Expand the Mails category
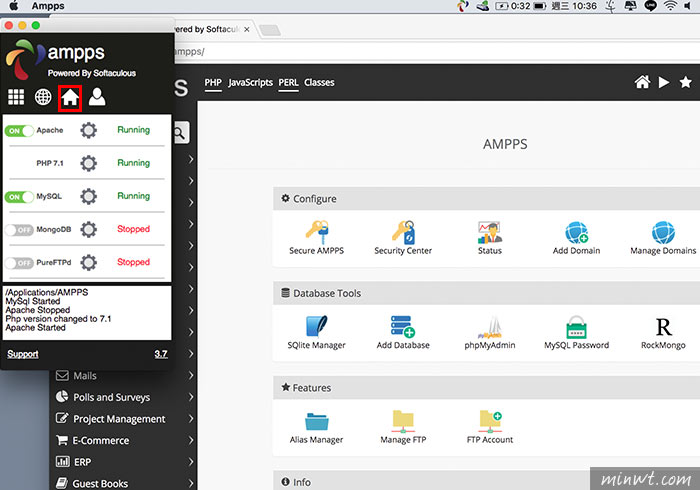Viewport: 700px width, 490px height. click(191, 375)
